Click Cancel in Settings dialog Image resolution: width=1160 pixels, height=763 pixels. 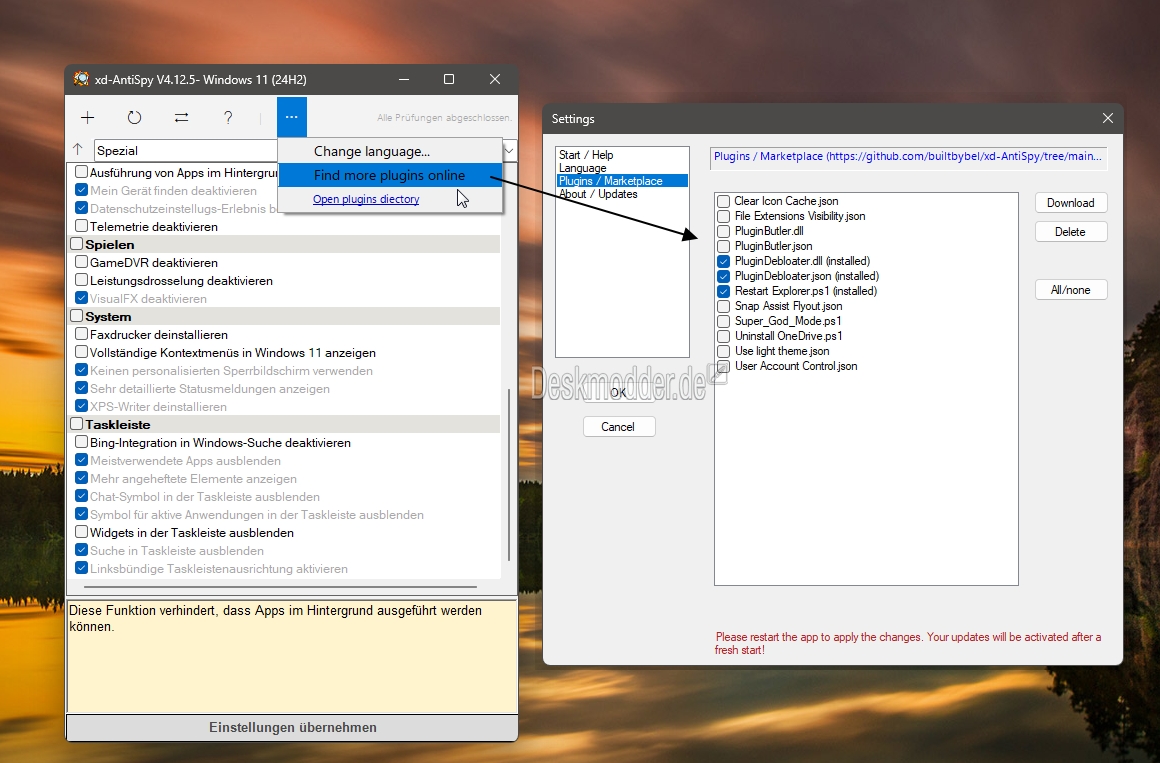(x=618, y=427)
